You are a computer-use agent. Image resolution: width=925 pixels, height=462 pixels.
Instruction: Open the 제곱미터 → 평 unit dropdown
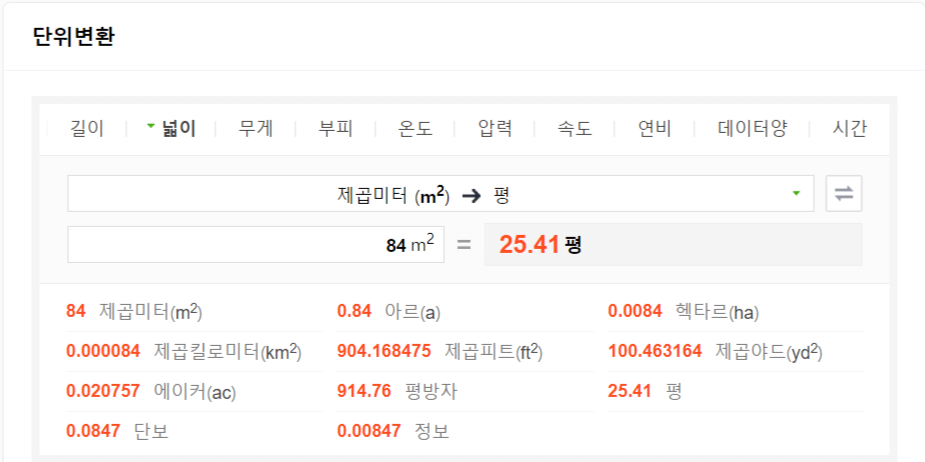pos(441,194)
